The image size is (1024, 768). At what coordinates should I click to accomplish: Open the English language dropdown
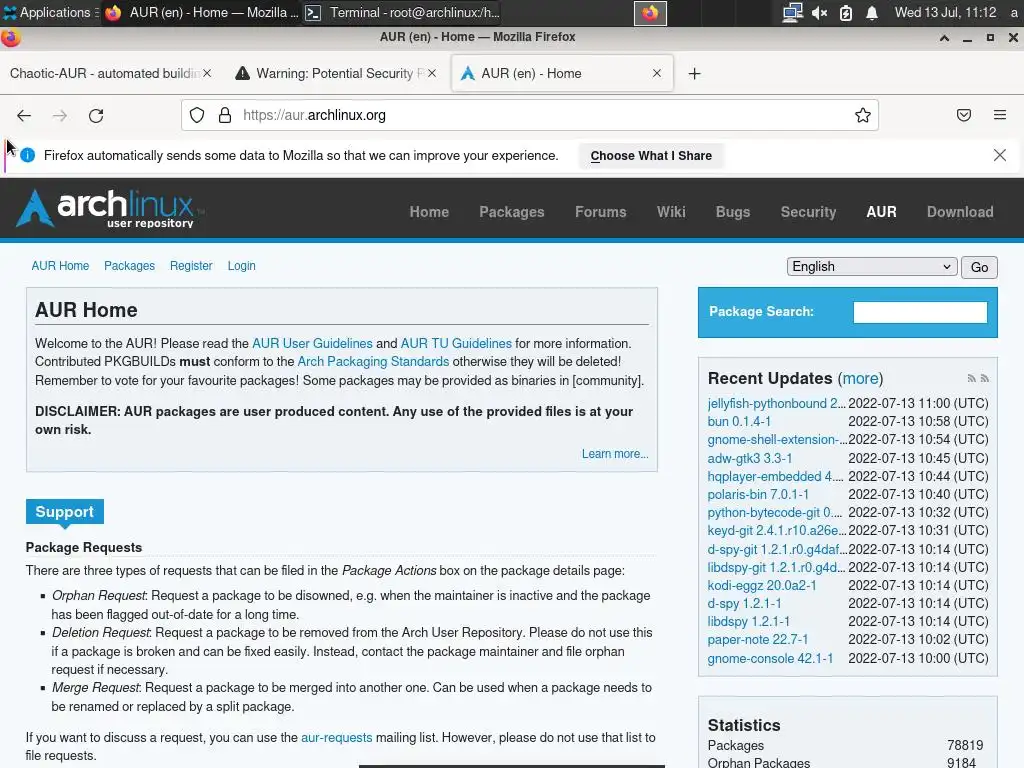click(872, 266)
